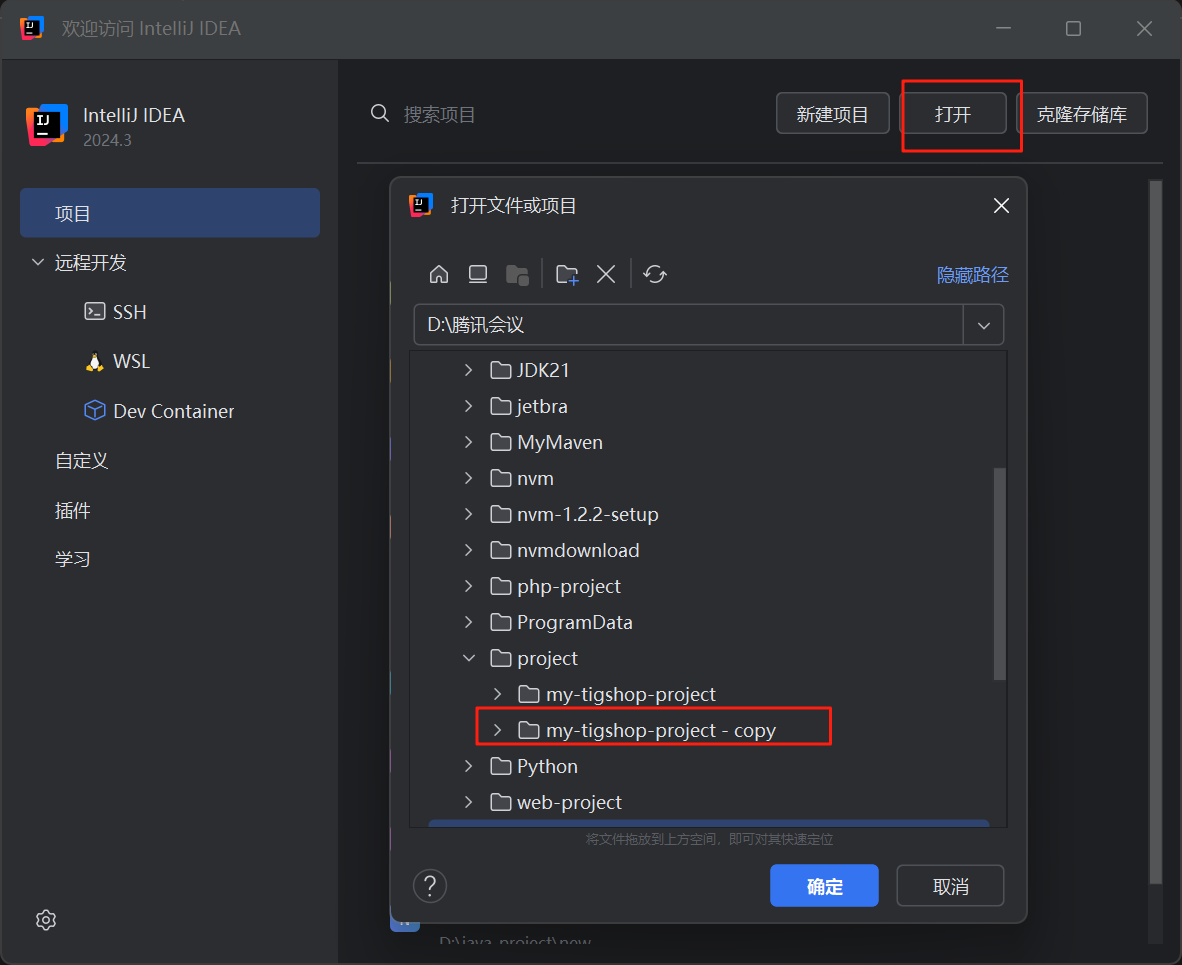Image resolution: width=1182 pixels, height=965 pixels.
Task: Expand the nvm-1.2.2-setup folder
Action: coord(469,514)
